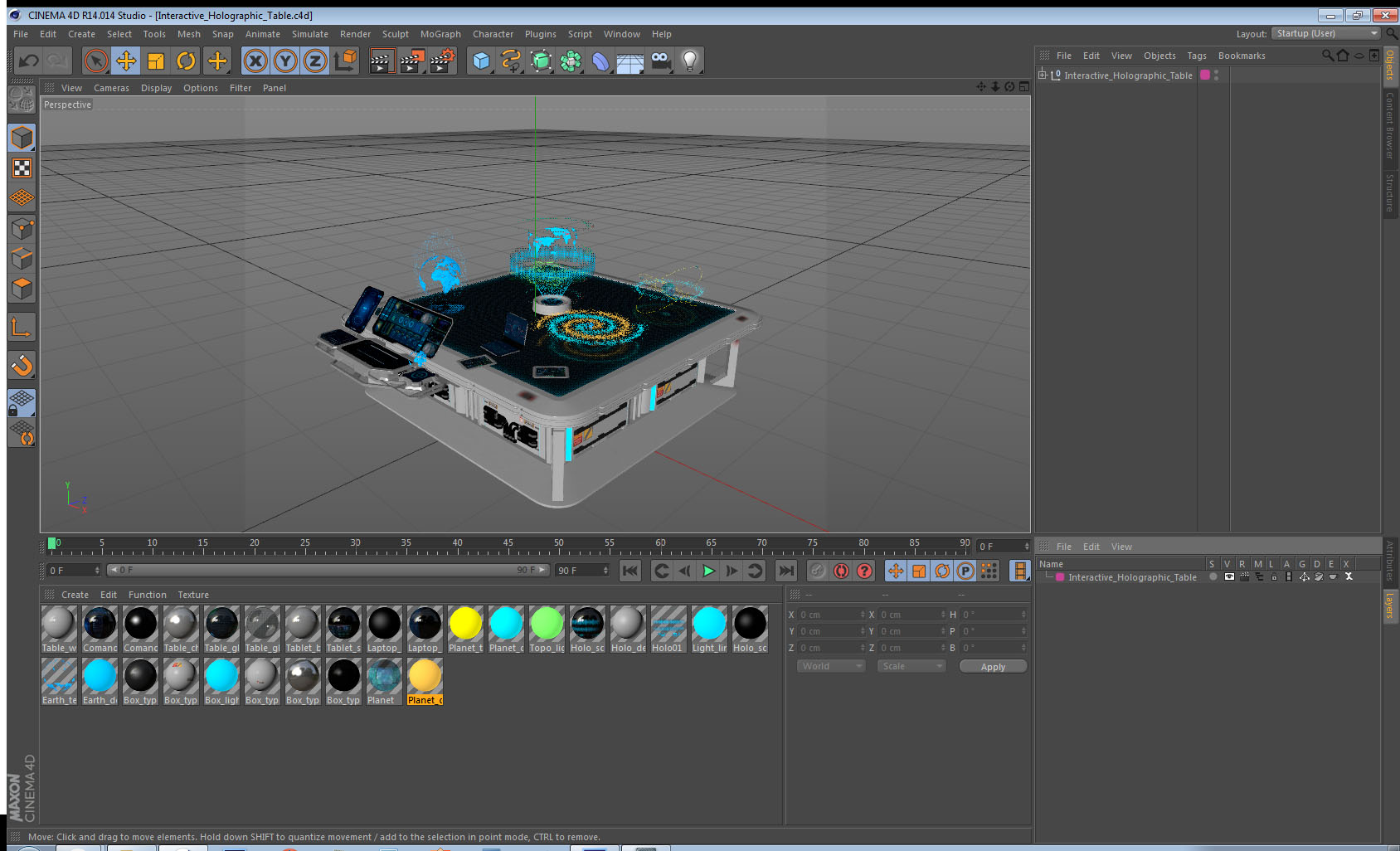Viewport: 1400px width, 851px height.
Task: Toggle position keyframe recording icon
Action: [896, 571]
